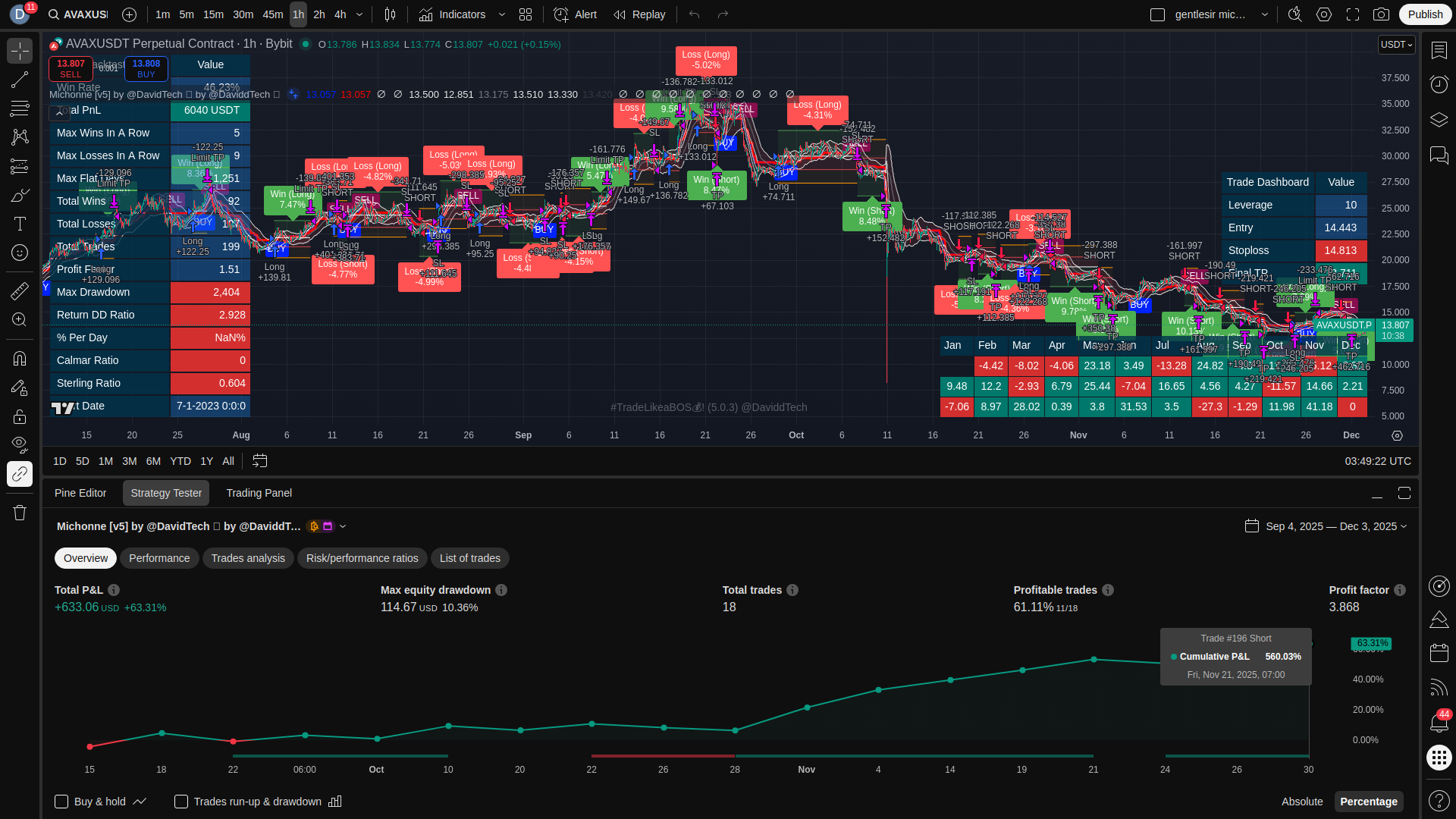1456x819 pixels.
Task: Select the text annotation tool
Action: pyautogui.click(x=20, y=224)
